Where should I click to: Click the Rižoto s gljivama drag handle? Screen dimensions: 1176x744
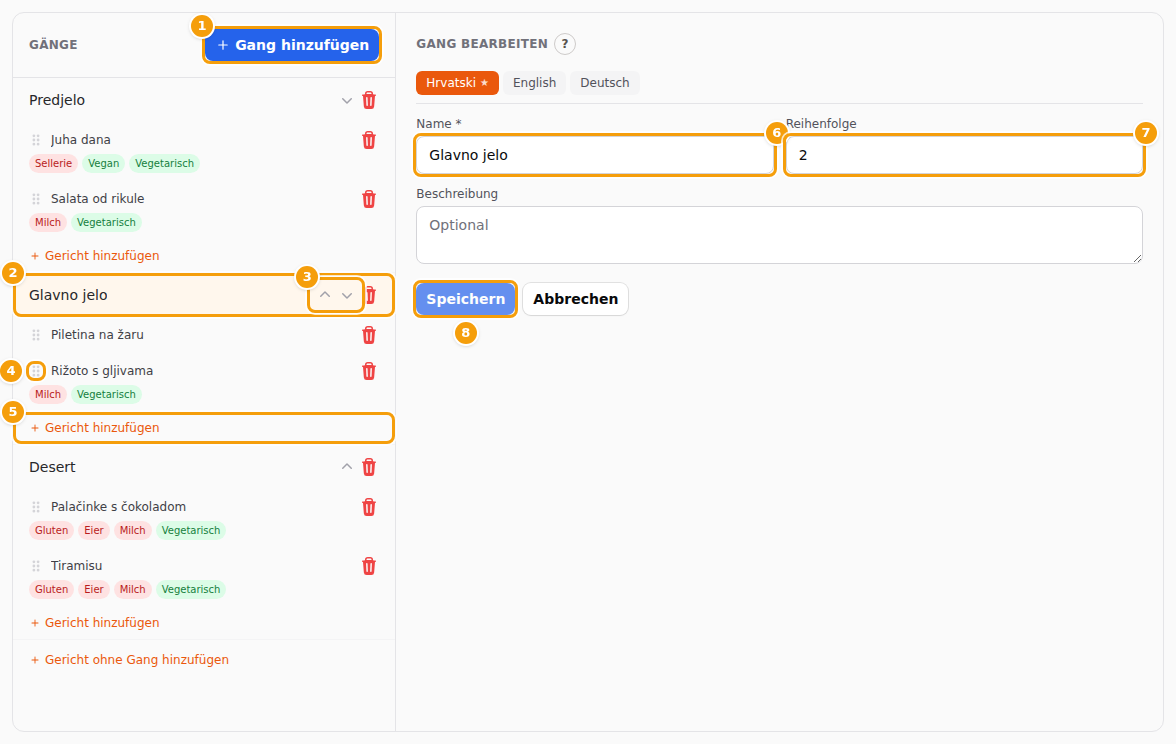(36, 371)
